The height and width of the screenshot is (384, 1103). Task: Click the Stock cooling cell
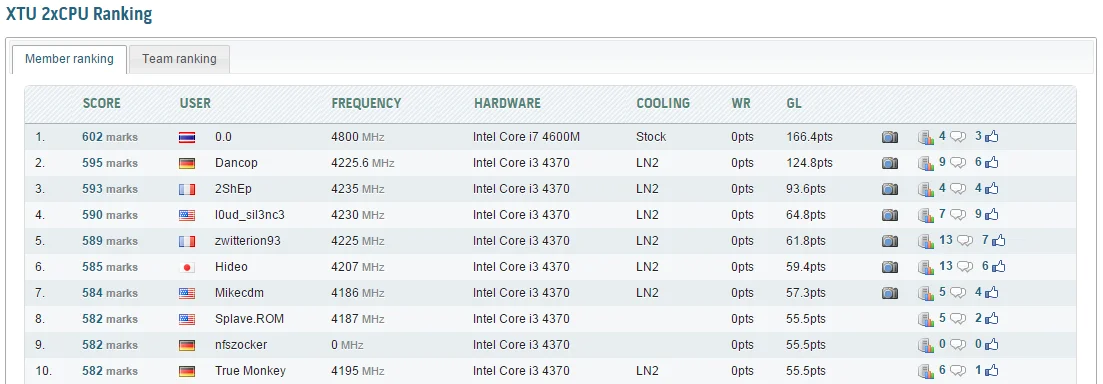651,137
